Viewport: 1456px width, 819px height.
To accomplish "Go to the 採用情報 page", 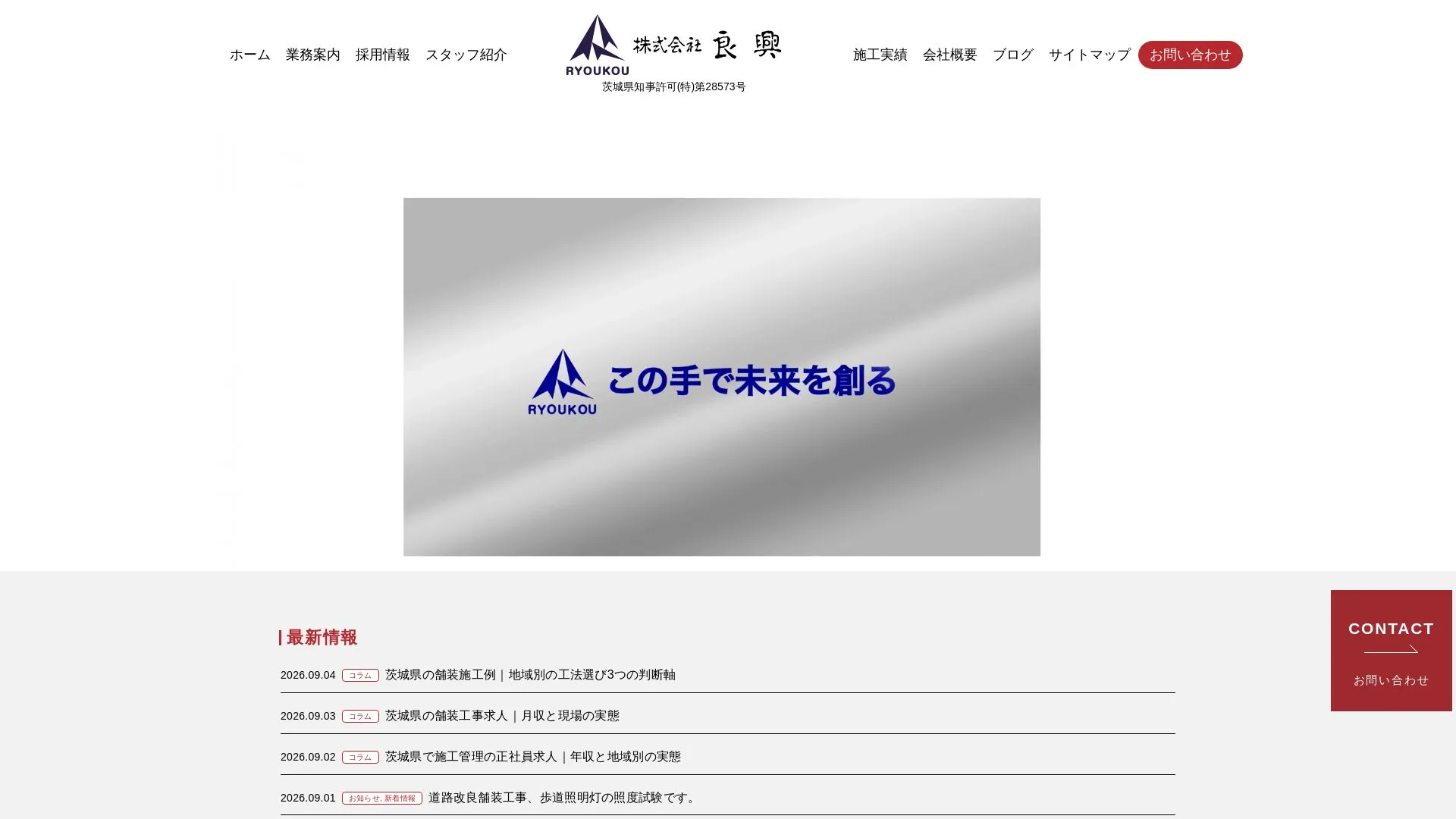I will pos(383,55).
